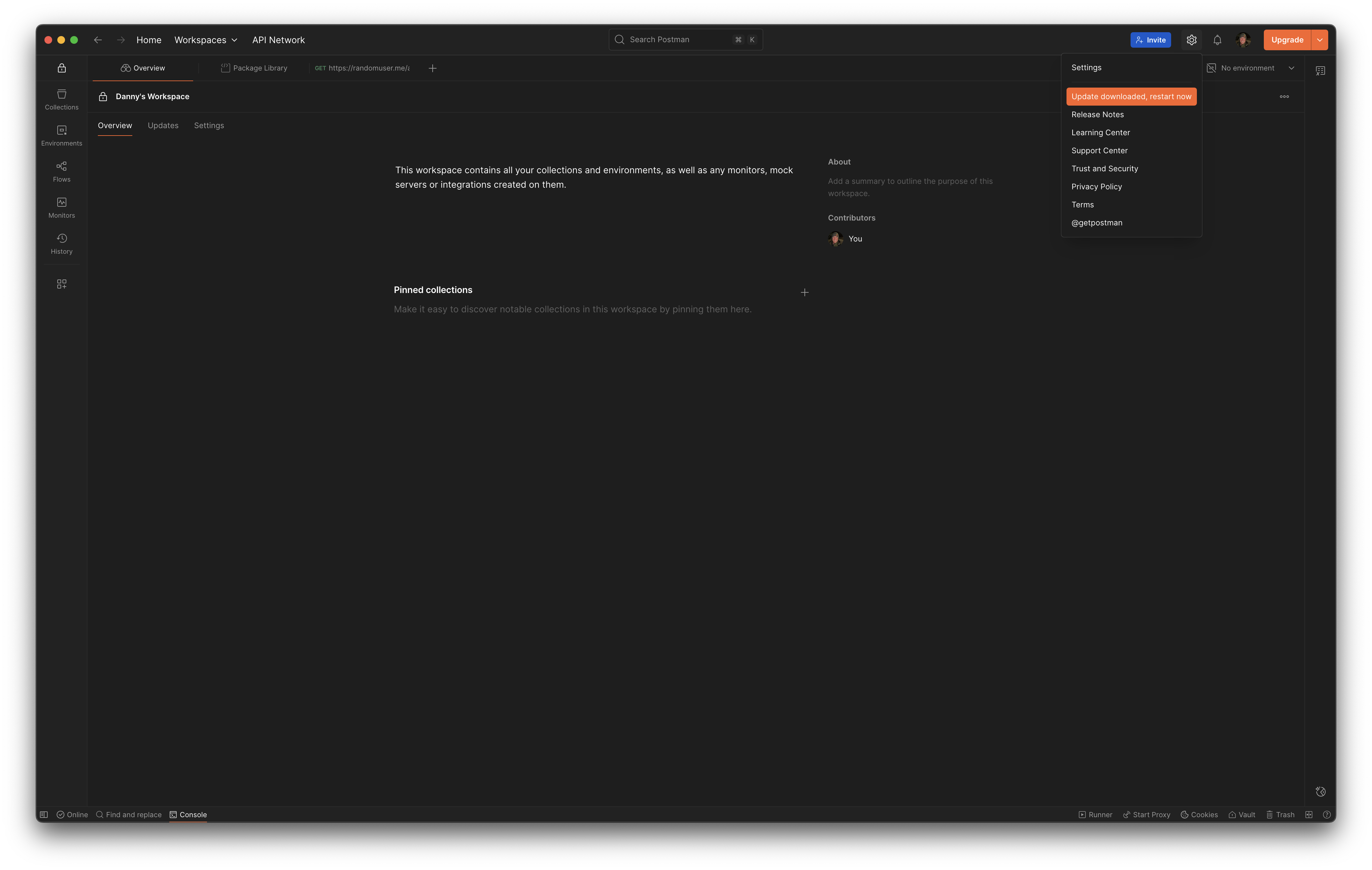Viewport: 1372px width, 870px height.
Task: Click the notifications bell icon
Action: pyautogui.click(x=1217, y=40)
